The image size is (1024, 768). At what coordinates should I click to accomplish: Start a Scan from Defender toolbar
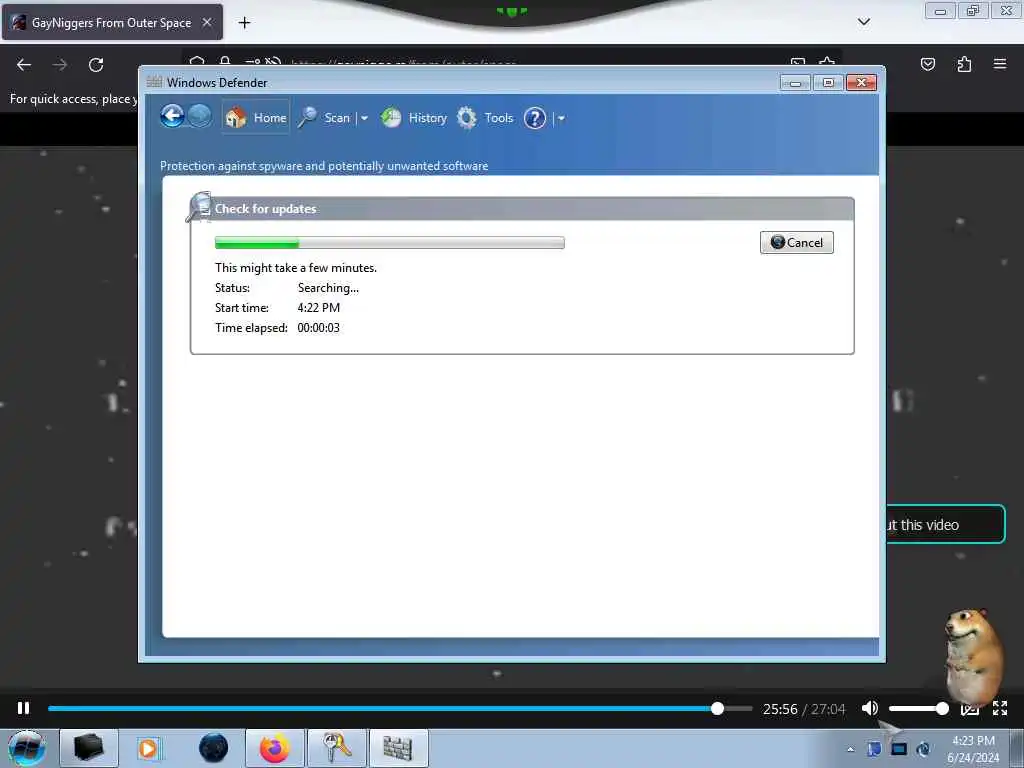click(x=325, y=118)
